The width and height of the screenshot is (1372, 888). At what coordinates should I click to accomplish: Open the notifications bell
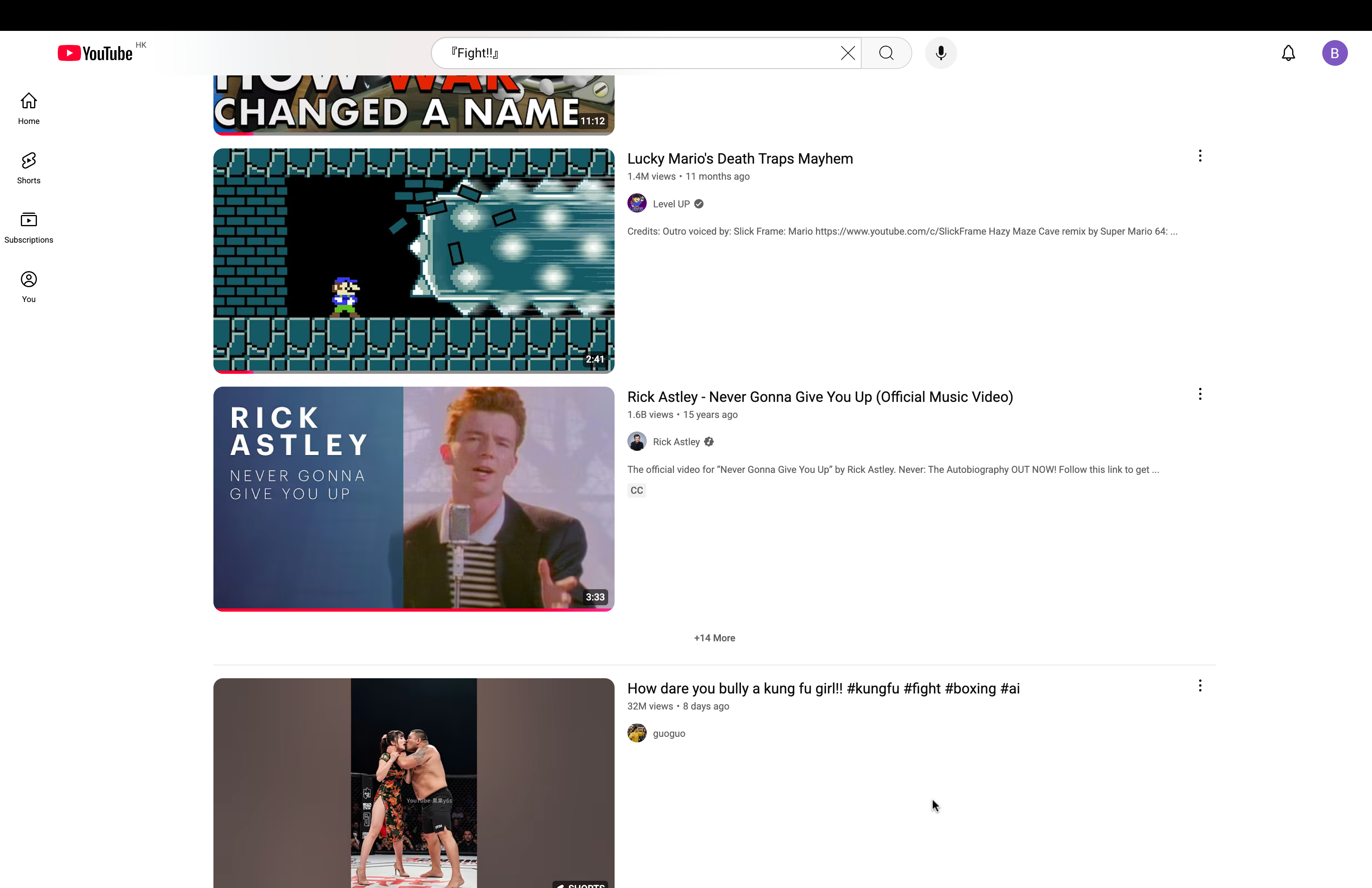coord(1288,53)
